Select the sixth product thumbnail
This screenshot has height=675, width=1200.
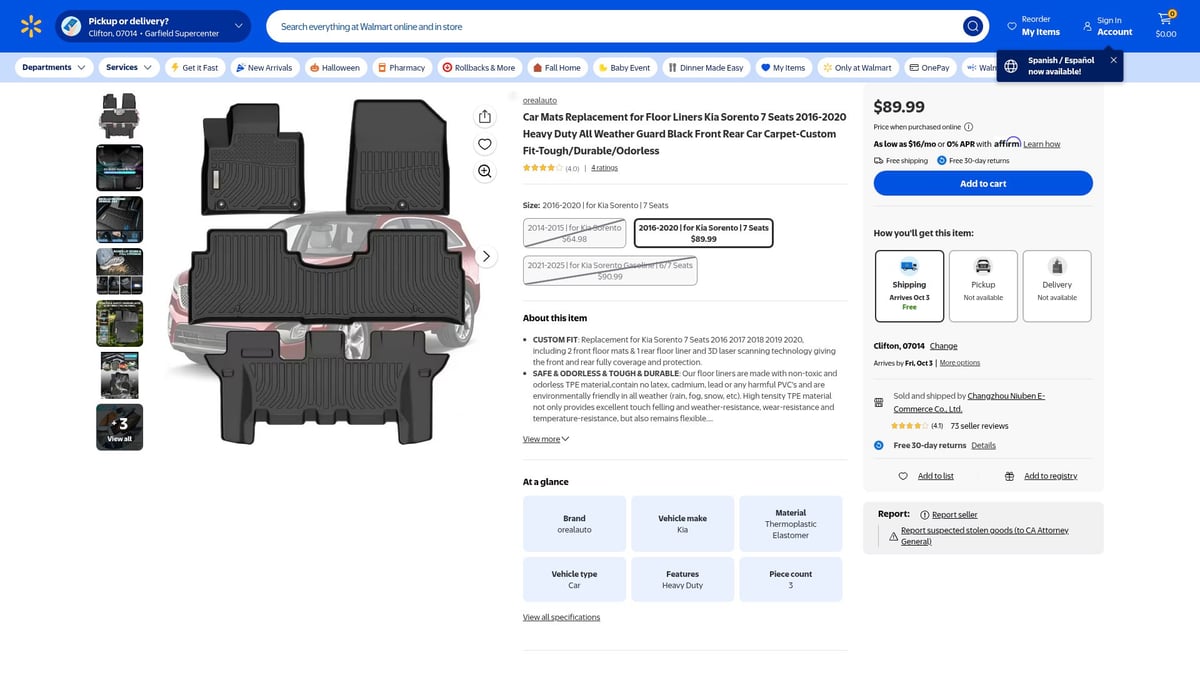[x=119, y=375]
